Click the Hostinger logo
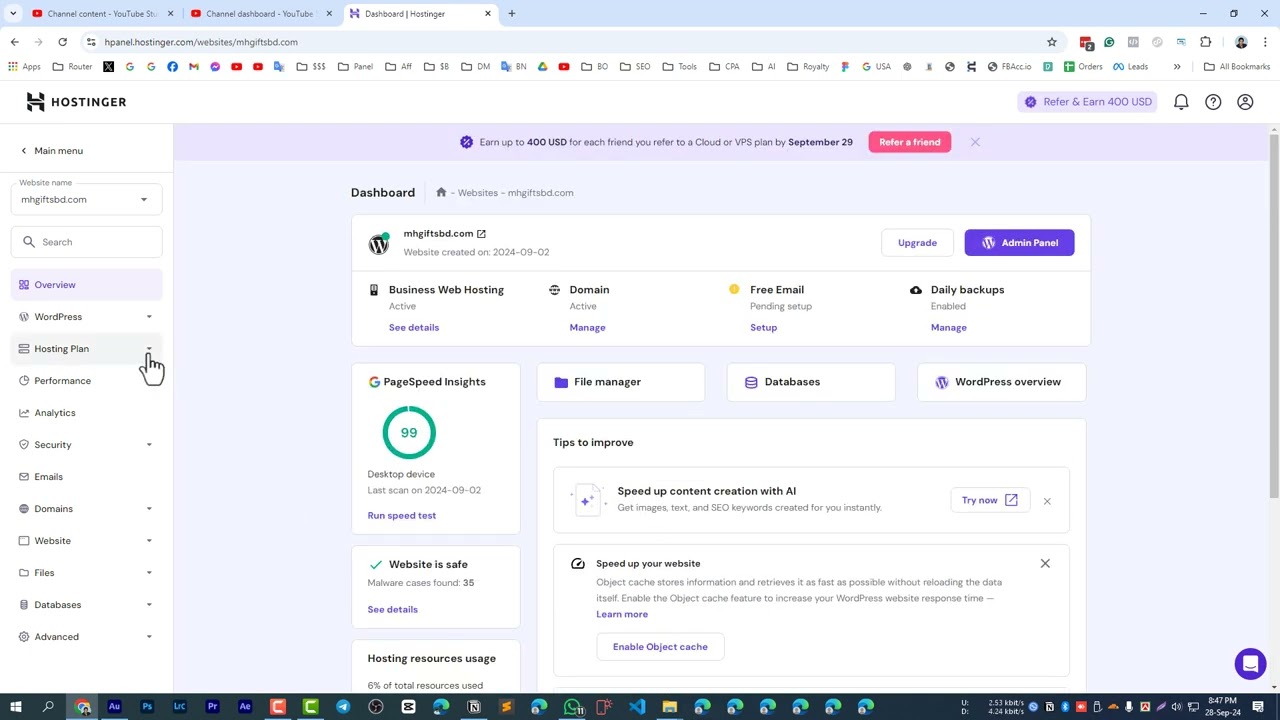The image size is (1280, 720). (x=76, y=102)
